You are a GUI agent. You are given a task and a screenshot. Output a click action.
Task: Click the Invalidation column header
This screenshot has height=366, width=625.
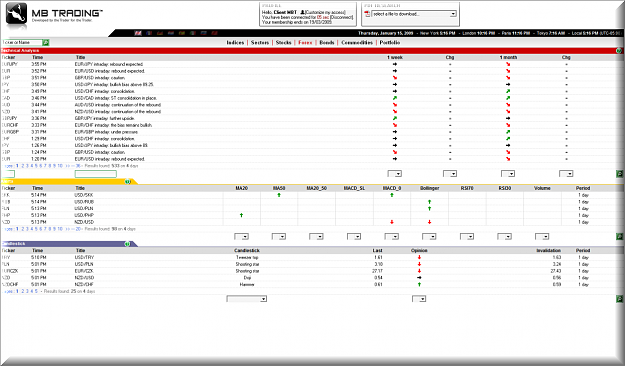tap(548, 250)
